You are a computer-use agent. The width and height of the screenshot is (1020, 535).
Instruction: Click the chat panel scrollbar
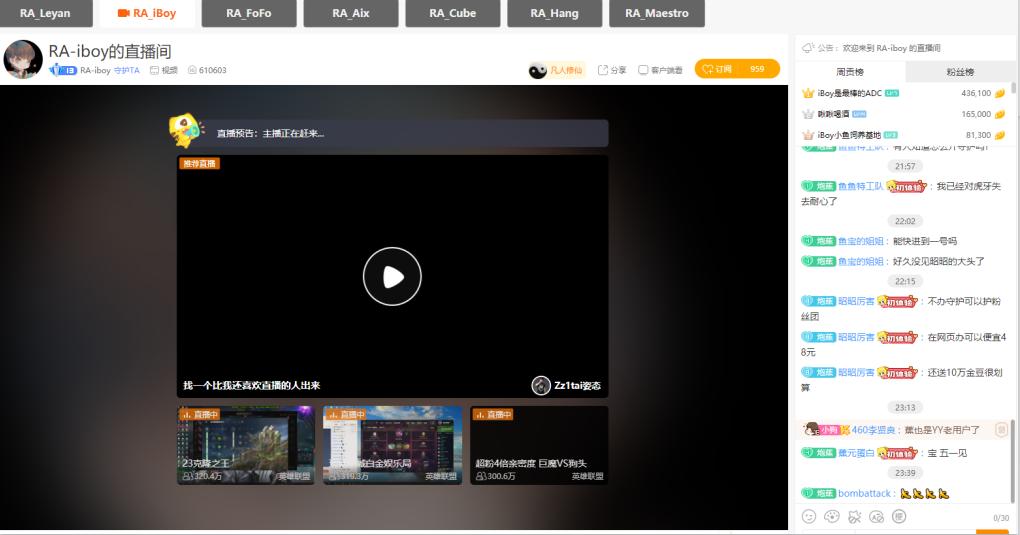click(x=1013, y=460)
